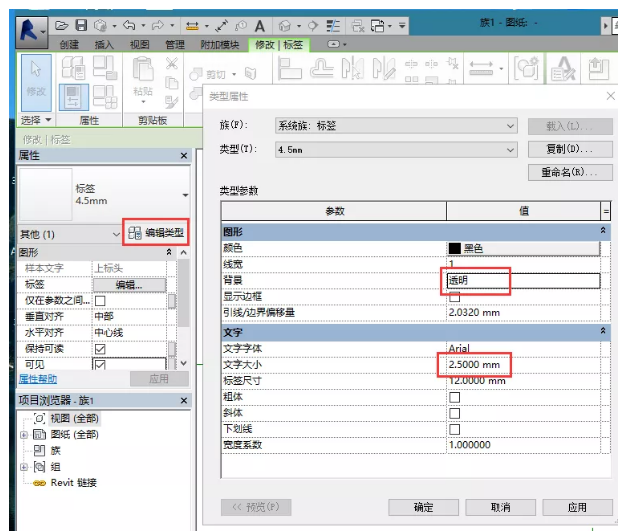Click the Background value field showing 透明
This screenshot has width=628, height=531.
pos(523,280)
